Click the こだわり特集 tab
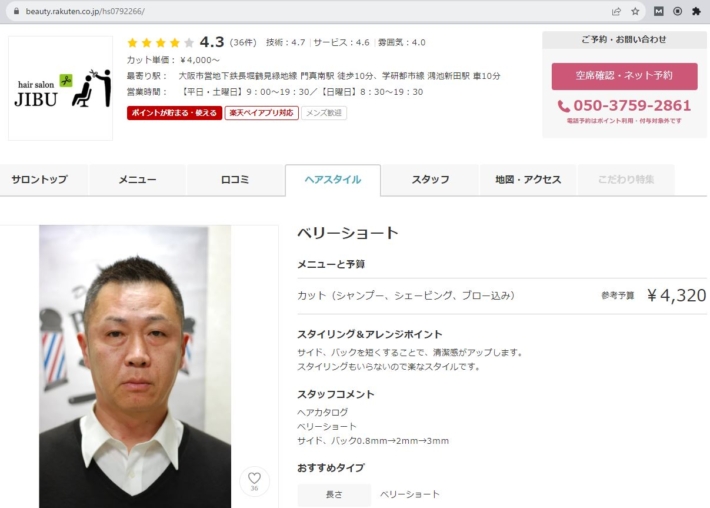Image resolution: width=710 pixels, height=508 pixels. tap(626, 180)
